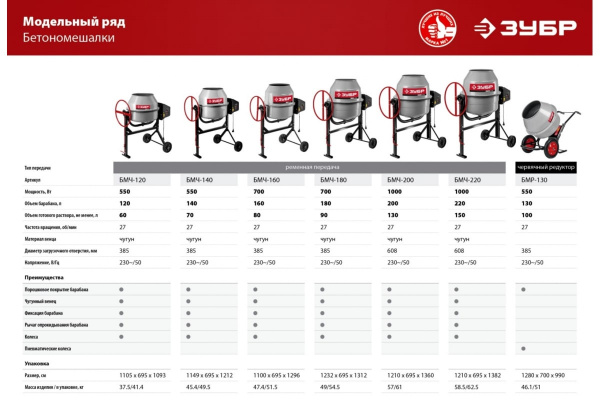Click the size '1280 x 700 x 990'
The image size is (600, 400).
[x=543, y=376]
